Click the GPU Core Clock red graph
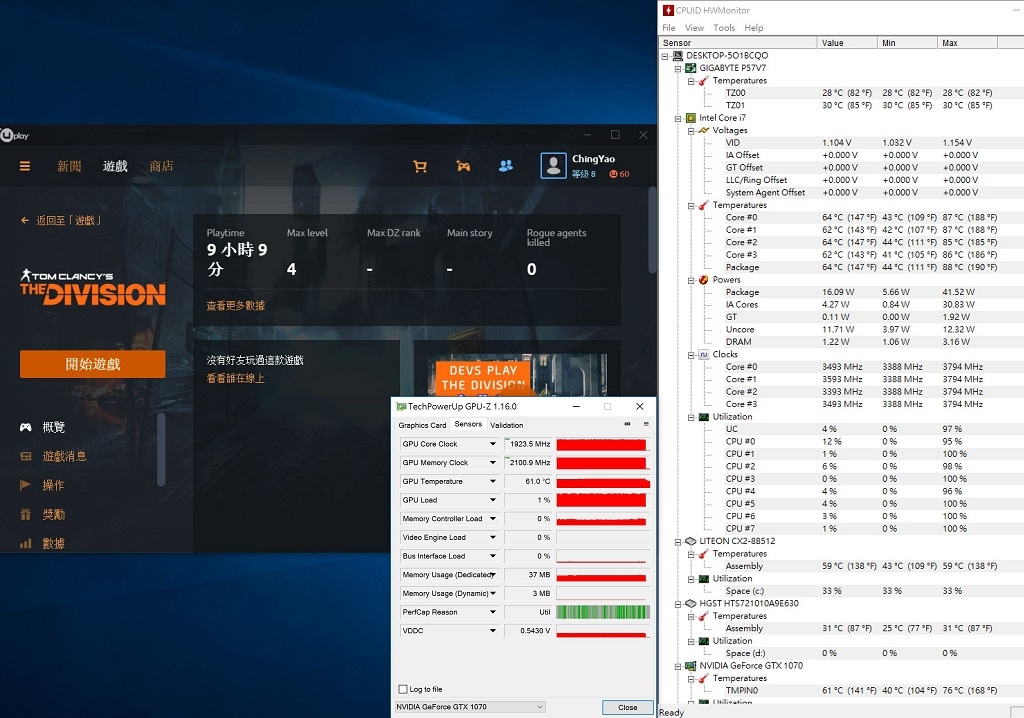Screen dimensions: 1024x718 click(x=603, y=444)
